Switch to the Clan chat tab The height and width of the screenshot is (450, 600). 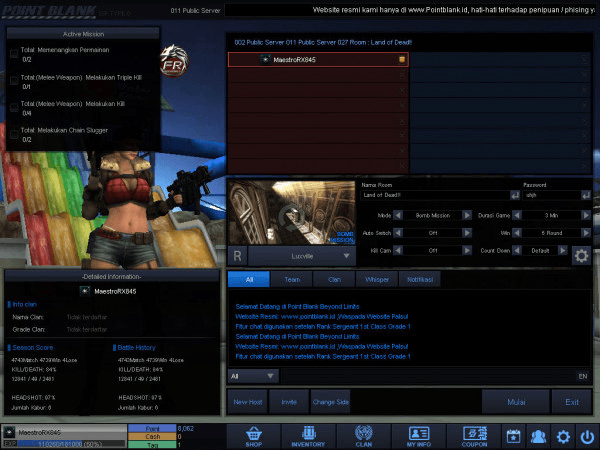point(334,279)
